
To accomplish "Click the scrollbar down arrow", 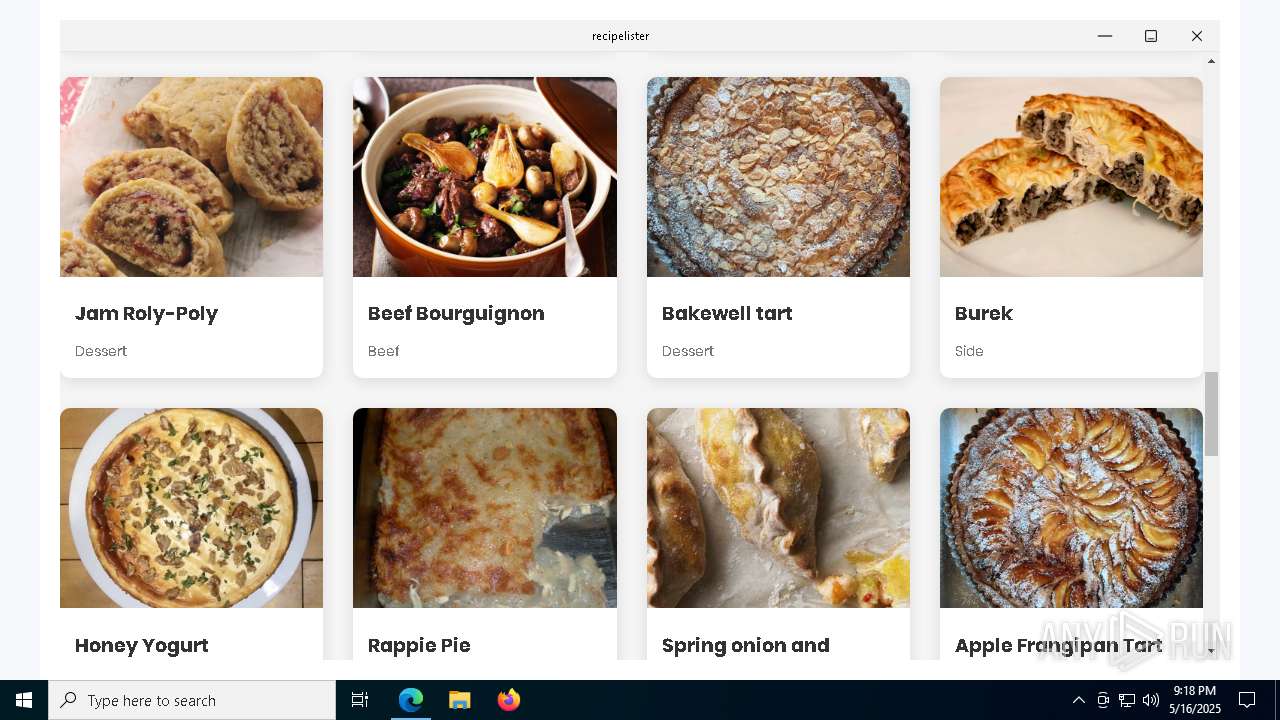I will pos(1211,651).
